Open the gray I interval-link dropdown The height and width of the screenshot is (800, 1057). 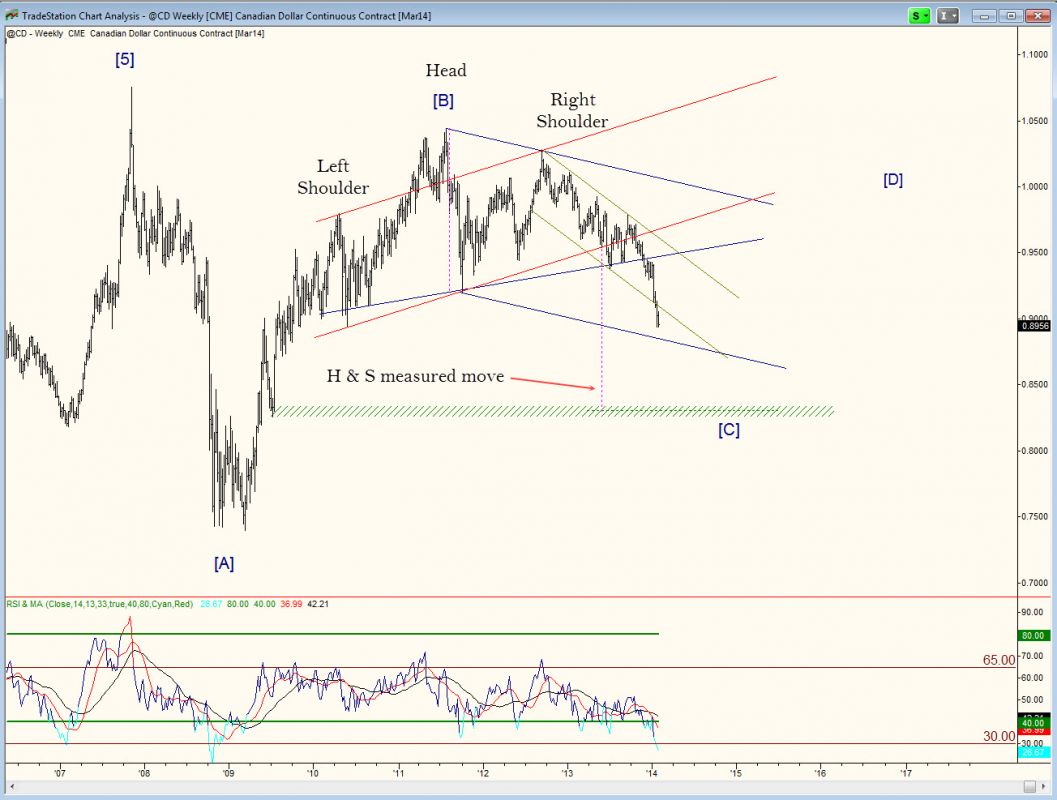point(949,15)
